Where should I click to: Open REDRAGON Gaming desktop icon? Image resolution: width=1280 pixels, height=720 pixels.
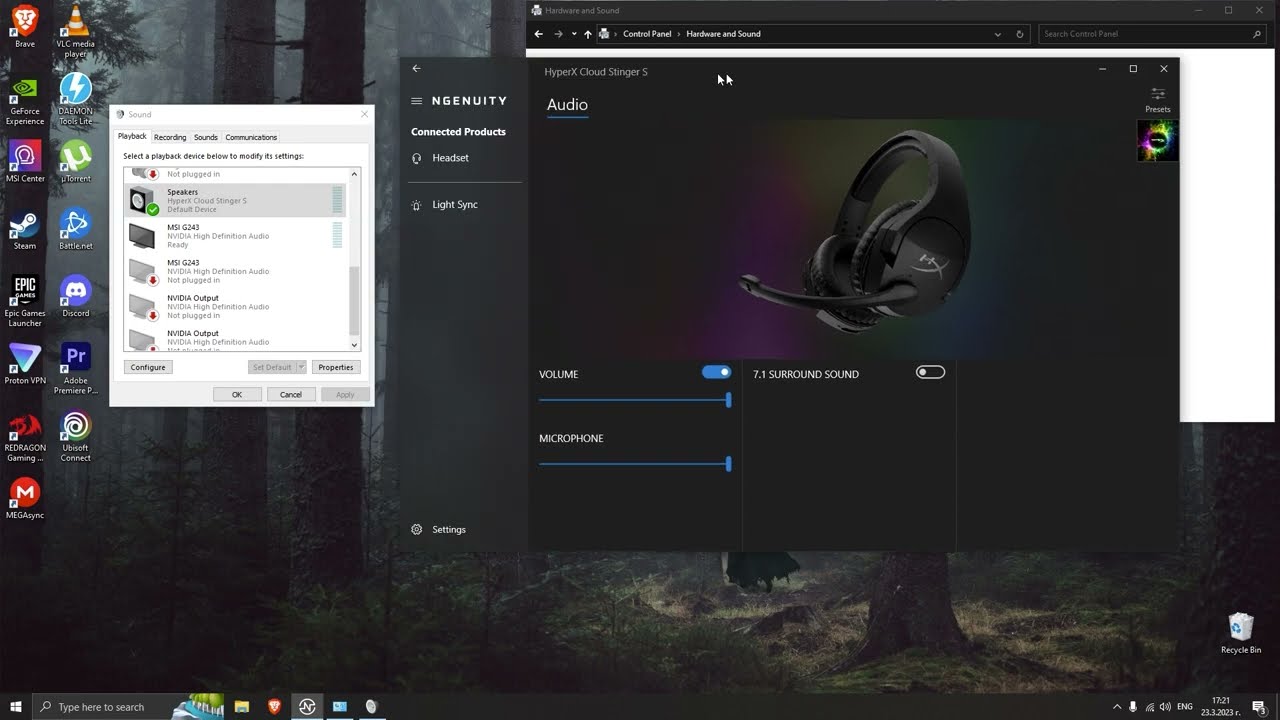25,437
